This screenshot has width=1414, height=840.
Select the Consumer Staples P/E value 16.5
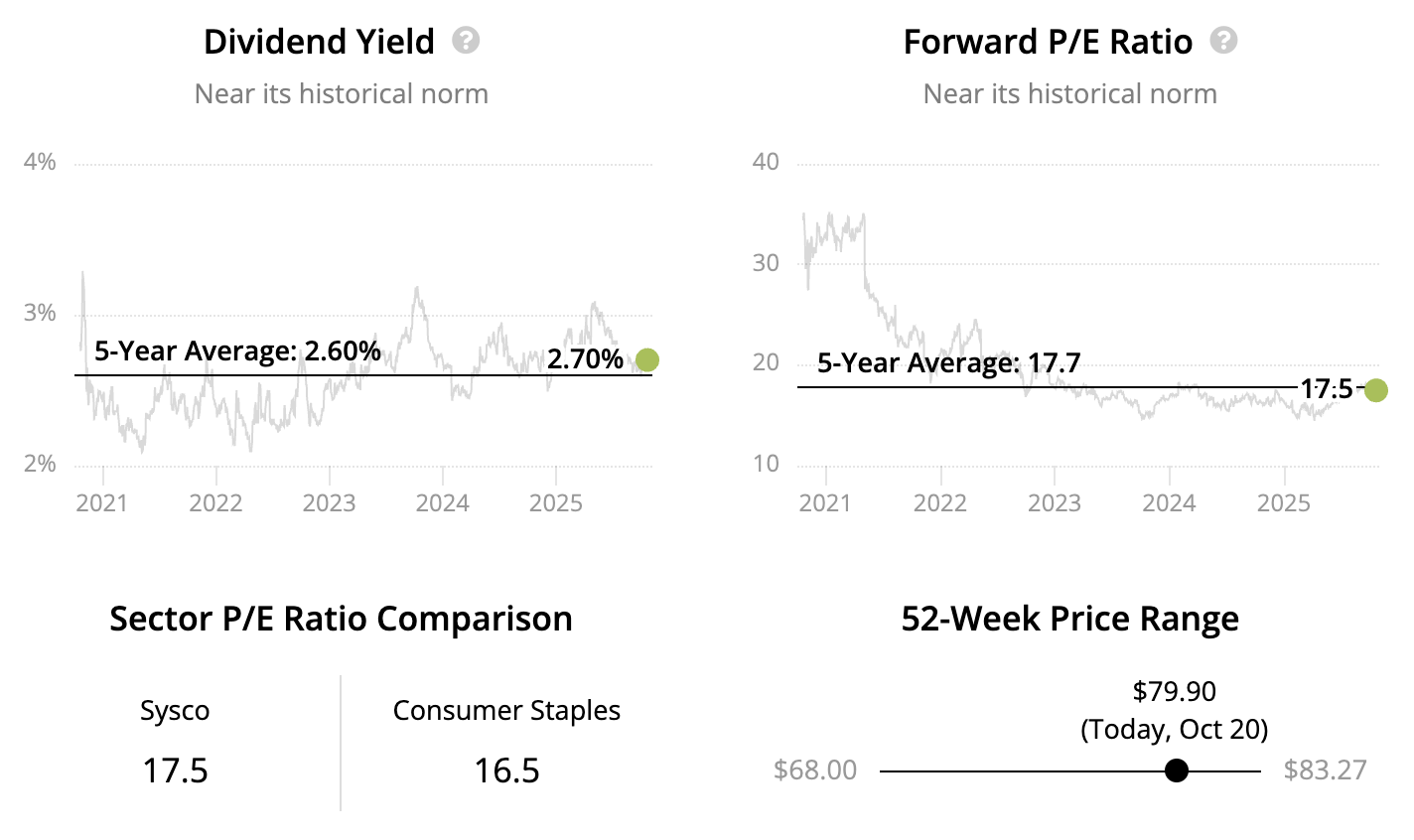click(x=506, y=770)
